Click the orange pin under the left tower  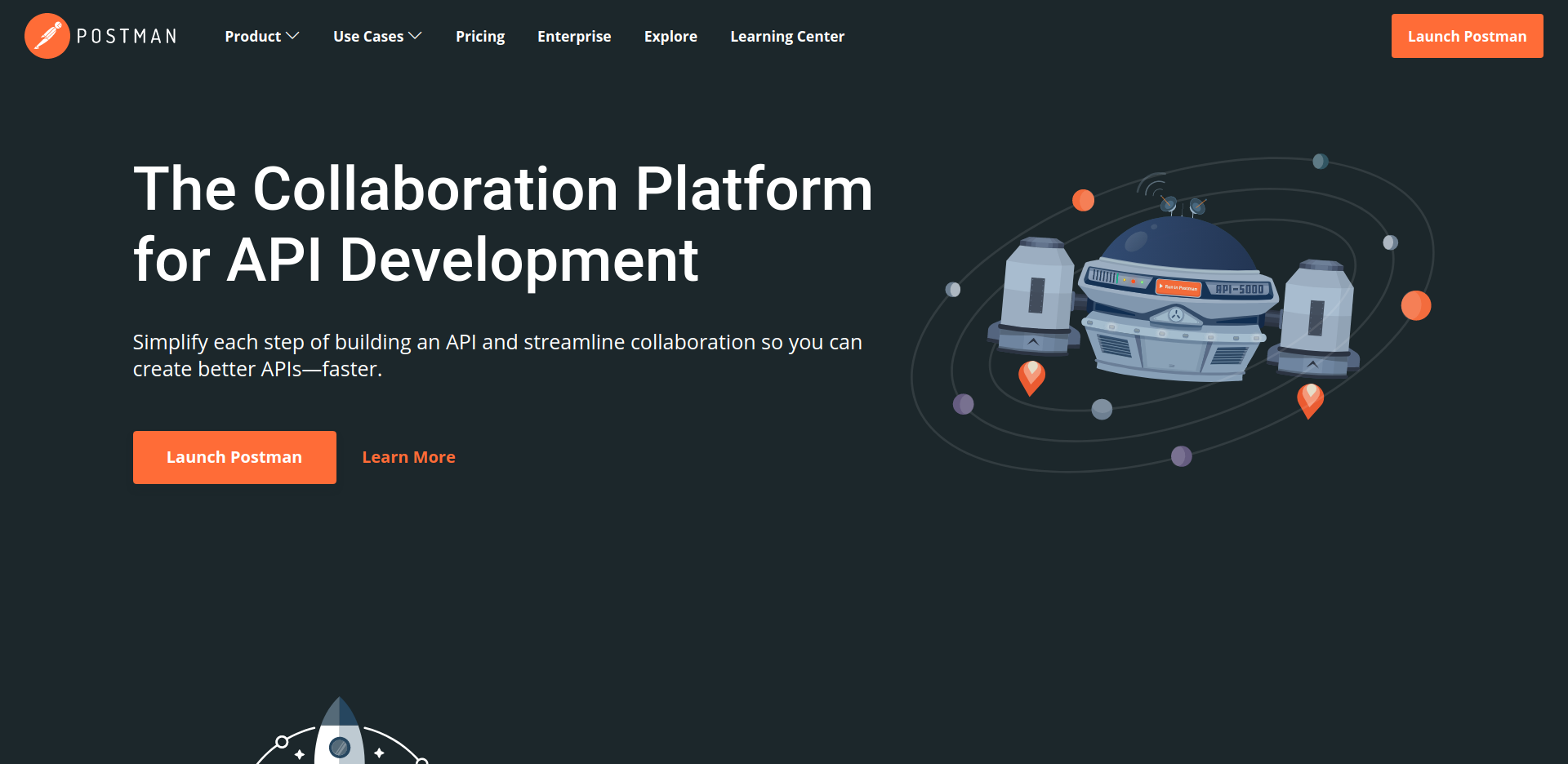(x=1031, y=377)
